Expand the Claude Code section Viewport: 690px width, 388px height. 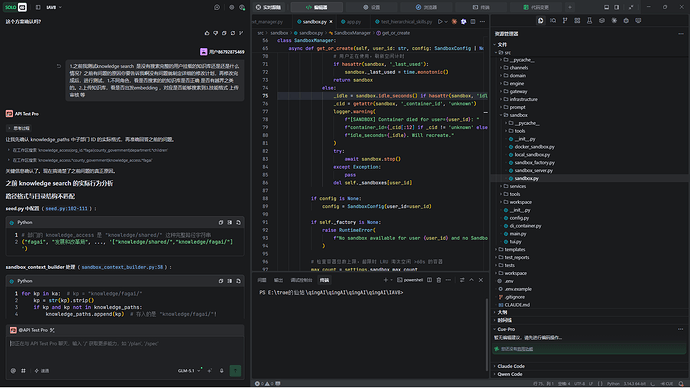tap(510, 366)
